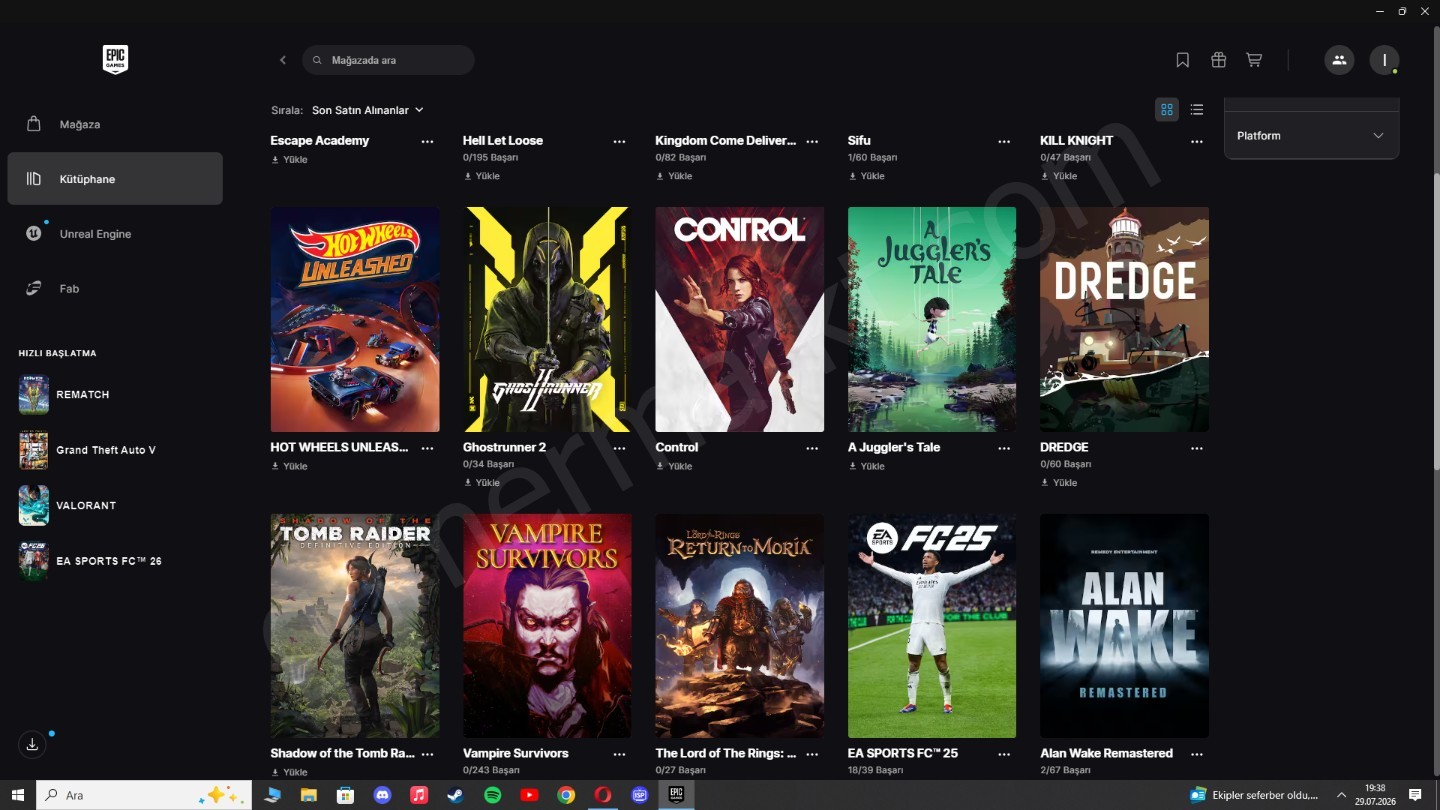The image size is (1440, 810).
Task: Open options menu for Ghostrunner 2
Action: click(619, 448)
